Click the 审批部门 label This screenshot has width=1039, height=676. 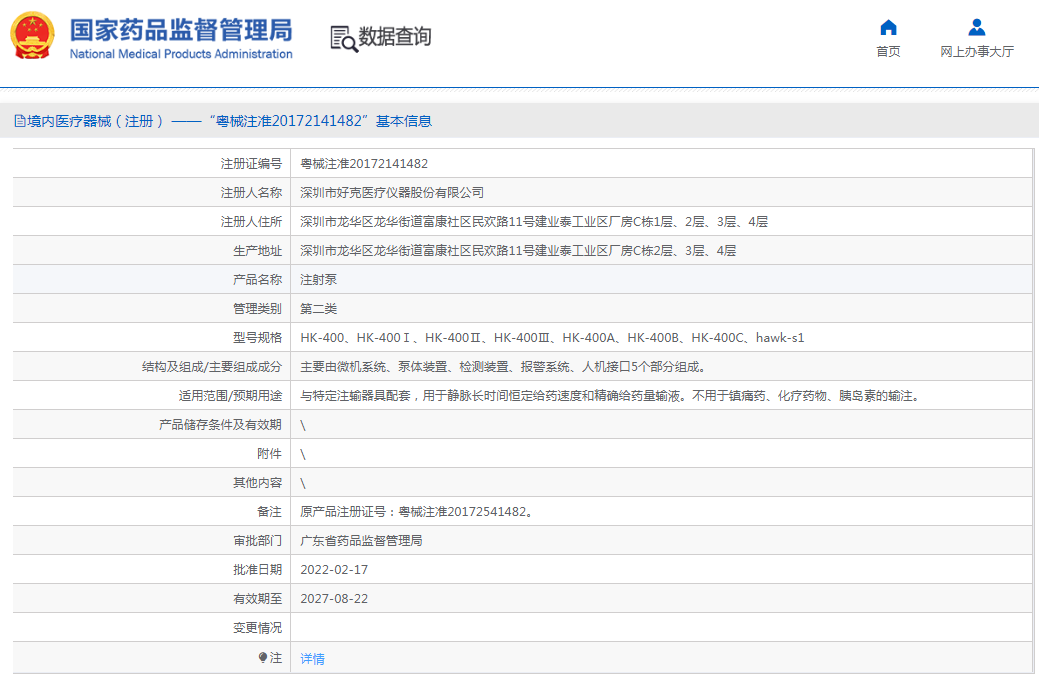tap(257, 541)
